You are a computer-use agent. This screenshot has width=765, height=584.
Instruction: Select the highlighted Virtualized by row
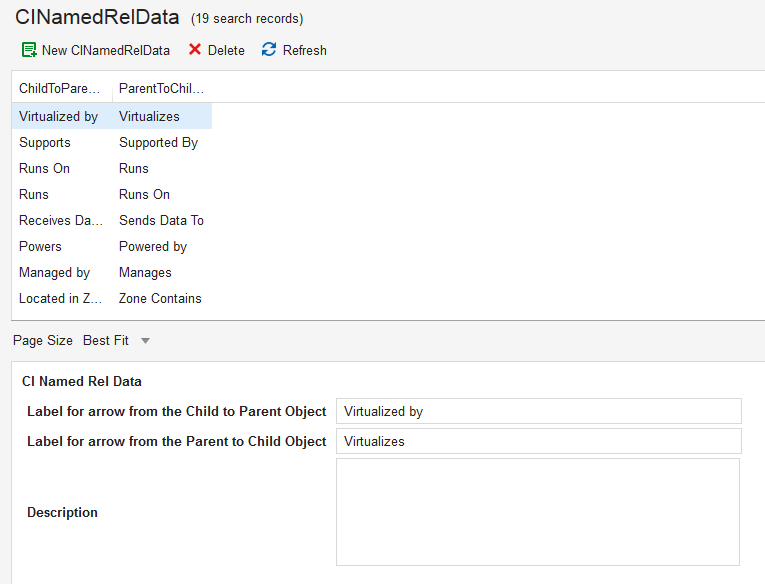pyautogui.click(x=59, y=116)
